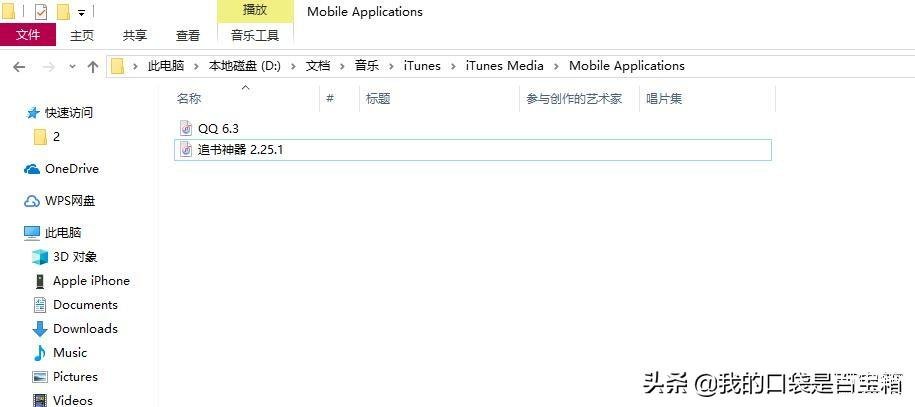This screenshot has height=407, width=915.
Task: Click the WPS网盘 cloud icon
Action: (32, 201)
